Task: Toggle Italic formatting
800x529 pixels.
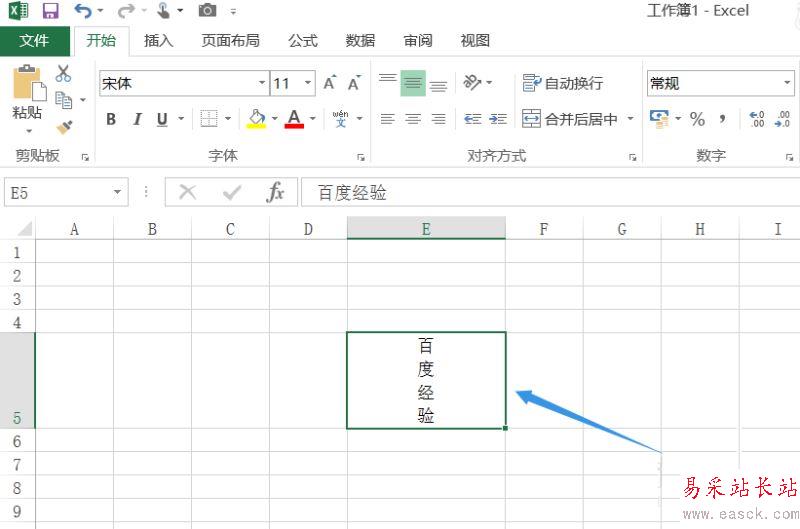Action: [137, 119]
